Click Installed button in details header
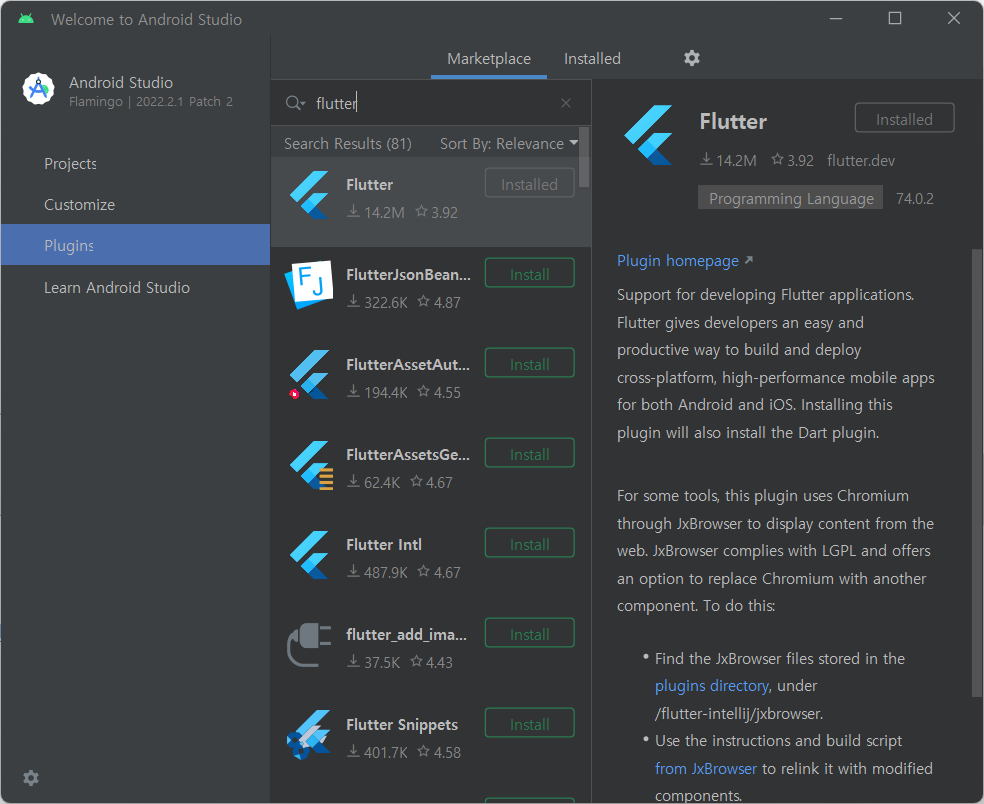 [904, 119]
